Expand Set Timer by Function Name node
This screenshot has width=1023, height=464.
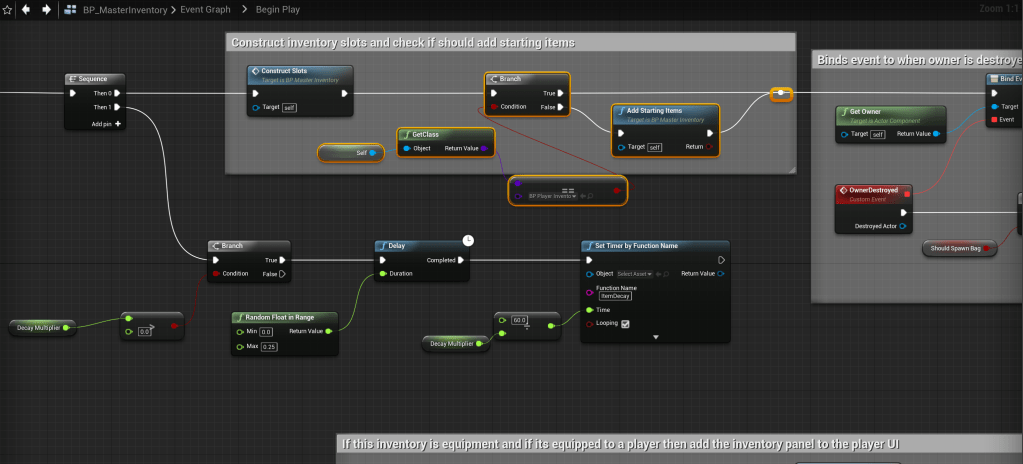coord(656,338)
